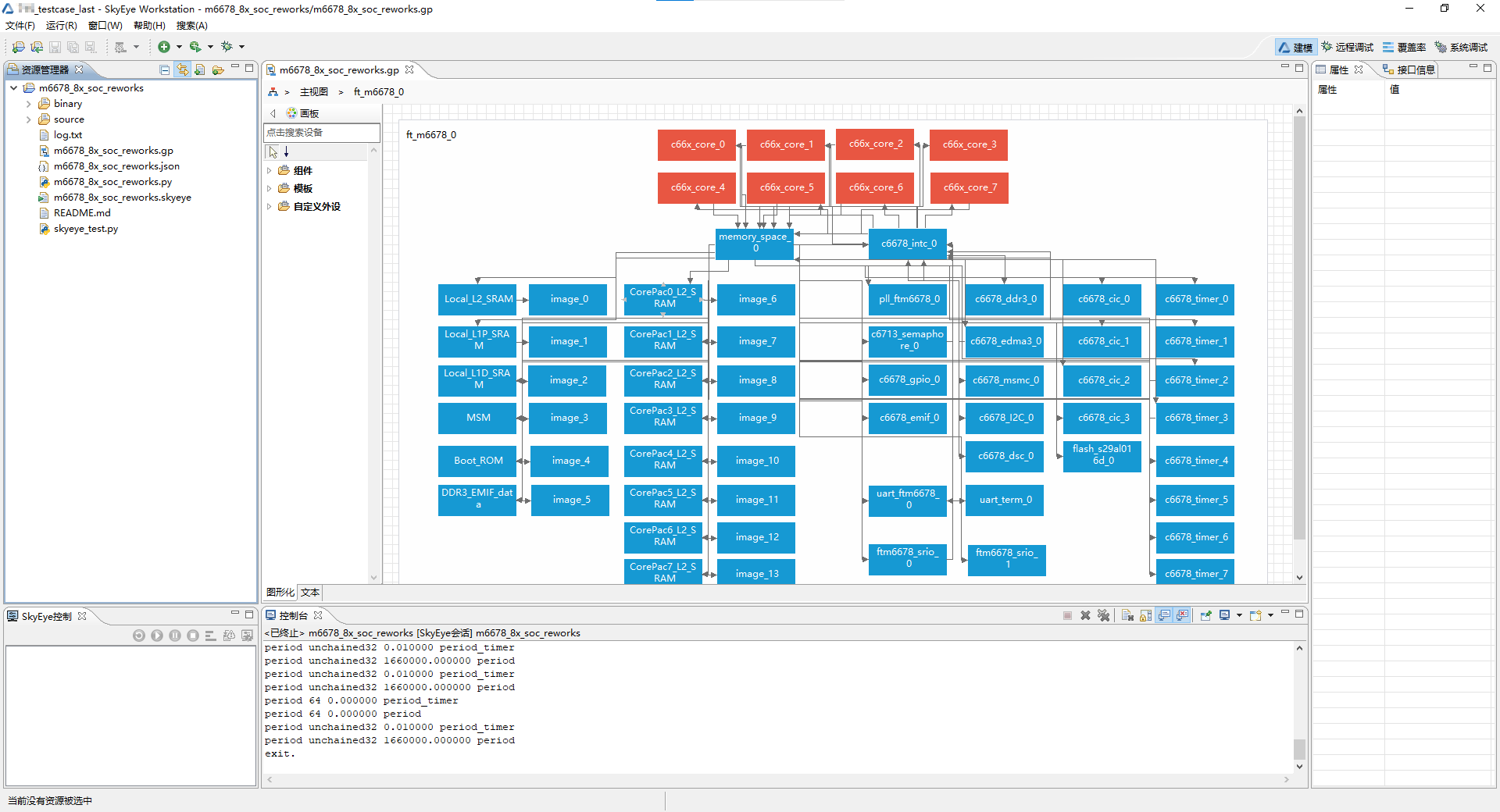Click the import project toolbar icon
Viewport: 1500px width, 812px height.
tap(36, 47)
